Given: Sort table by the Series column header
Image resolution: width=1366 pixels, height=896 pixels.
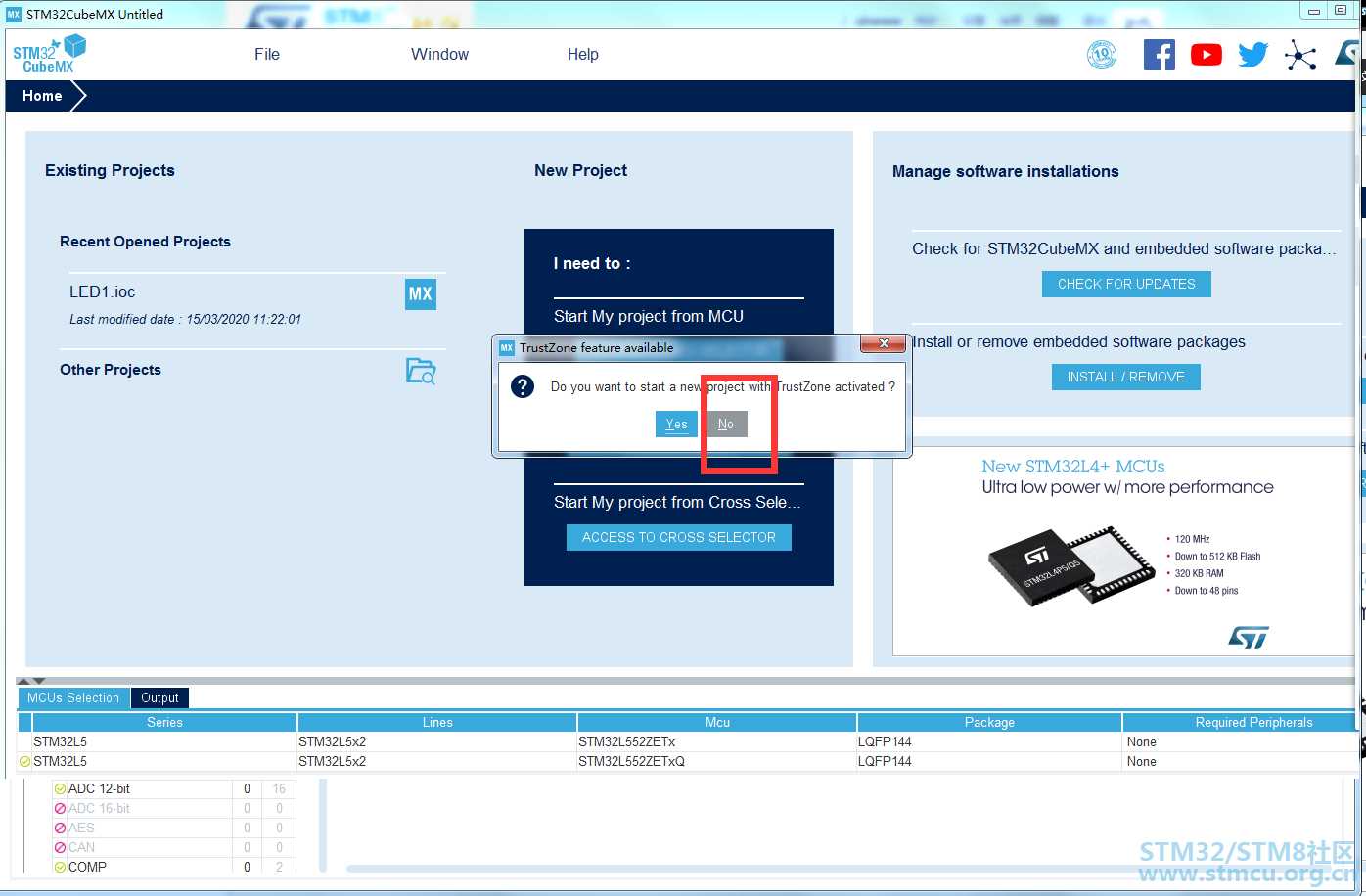Looking at the screenshot, I should (x=164, y=722).
